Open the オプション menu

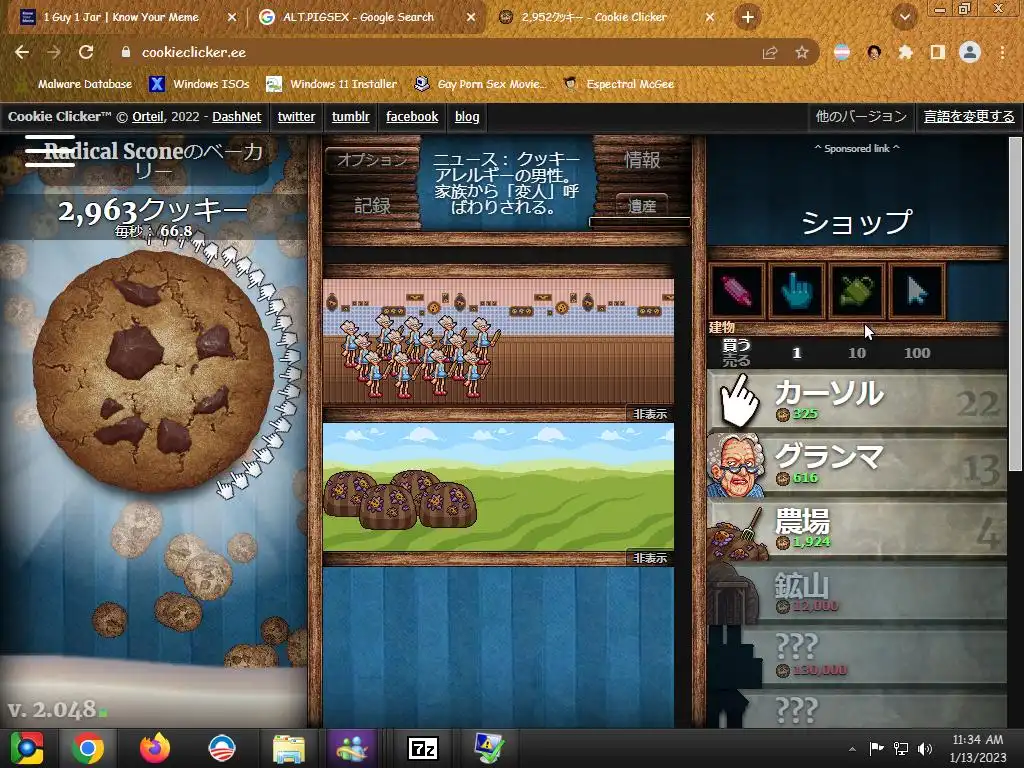[x=372, y=160]
